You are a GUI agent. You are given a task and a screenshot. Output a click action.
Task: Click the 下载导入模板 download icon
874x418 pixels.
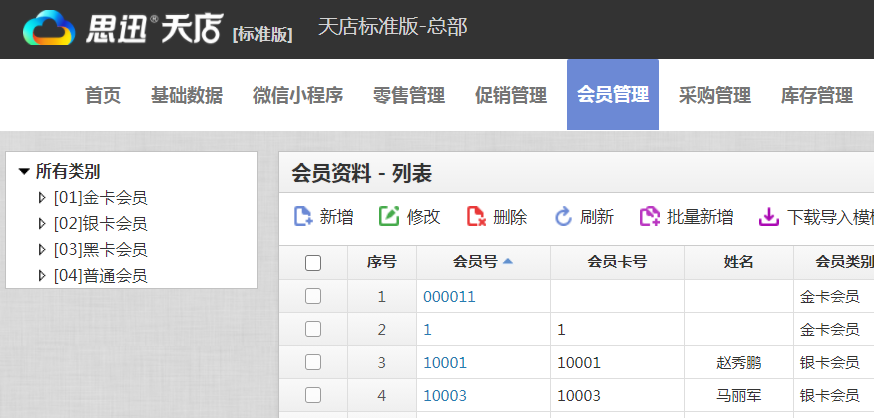click(x=769, y=216)
